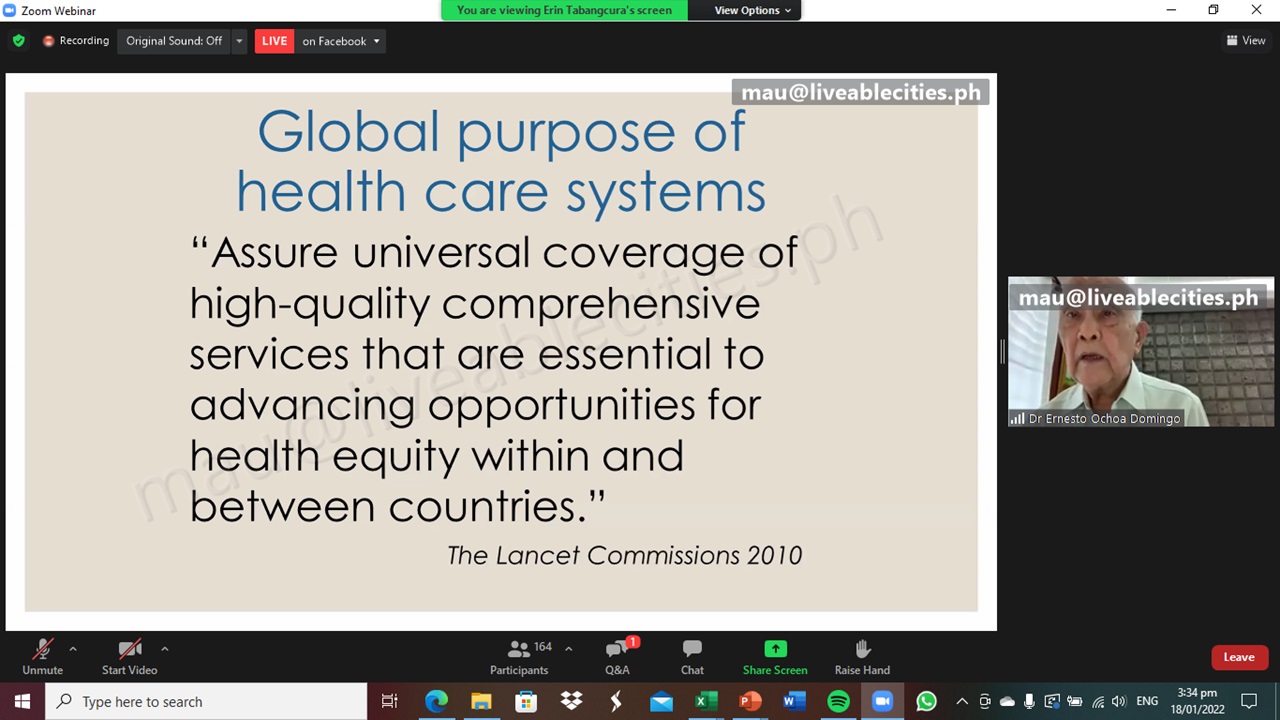Click the active Zoom taskbar icon
1280x720 pixels.
pyautogui.click(x=882, y=701)
